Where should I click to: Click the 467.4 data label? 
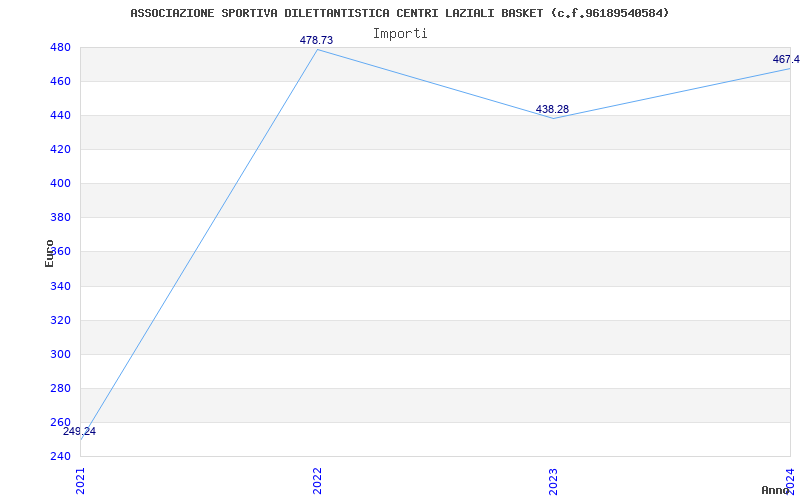(x=786, y=59)
